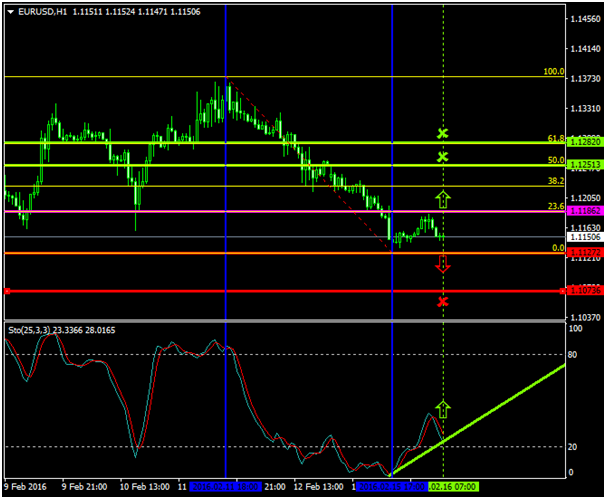This screenshot has height=499, width=606.
Task: Click the Fibonacci 0.0 level label
Action: (558, 248)
